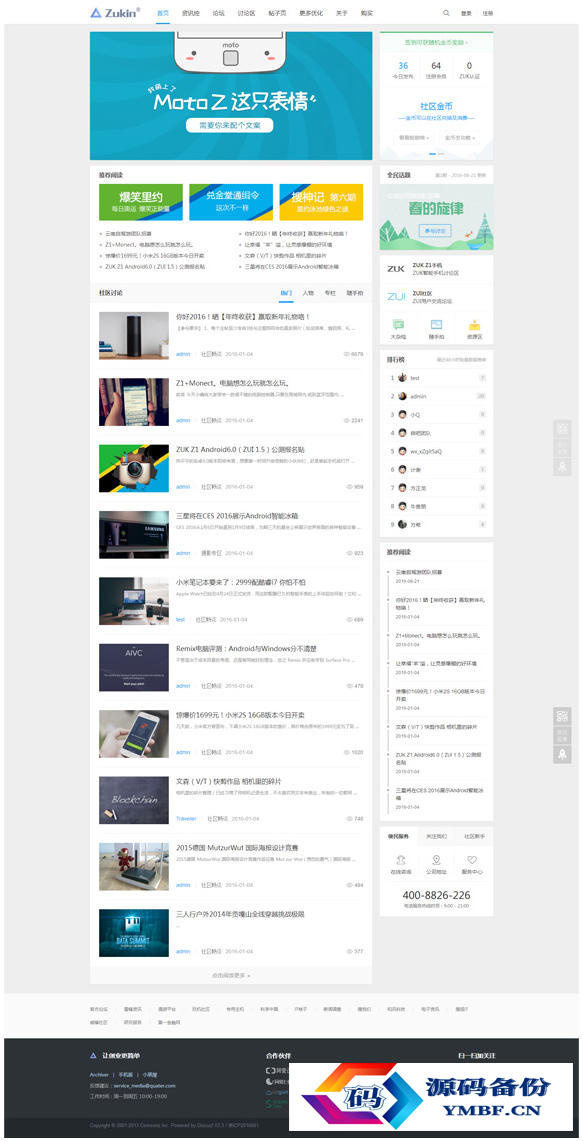This screenshot has height=1141, width=583.
Task: Open avatar of user 小Q in ranking
Action: click(402, 414)
